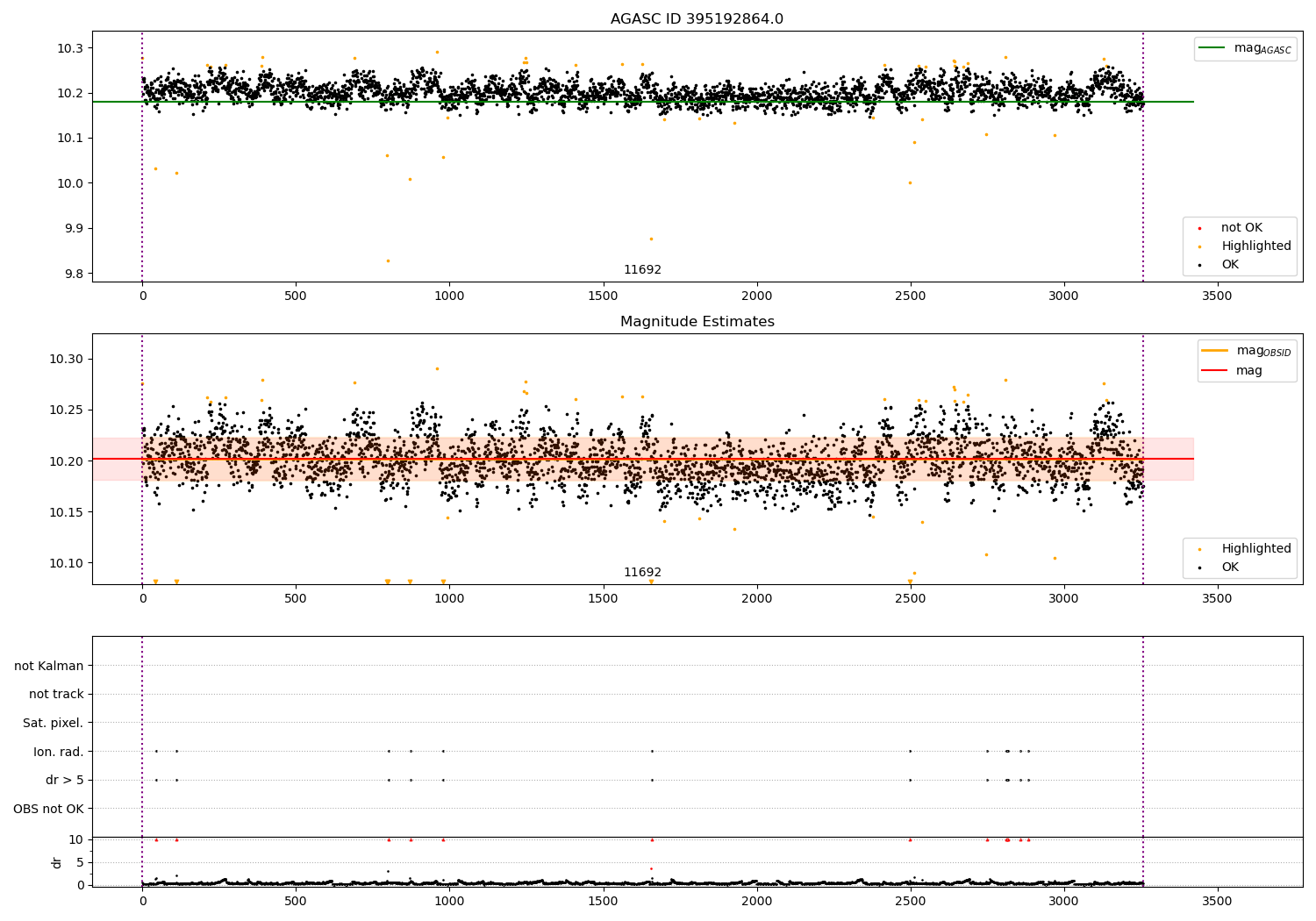
Task: Select the red "mag" legend entry in middle plot
Action: [x=1232, y=371]
